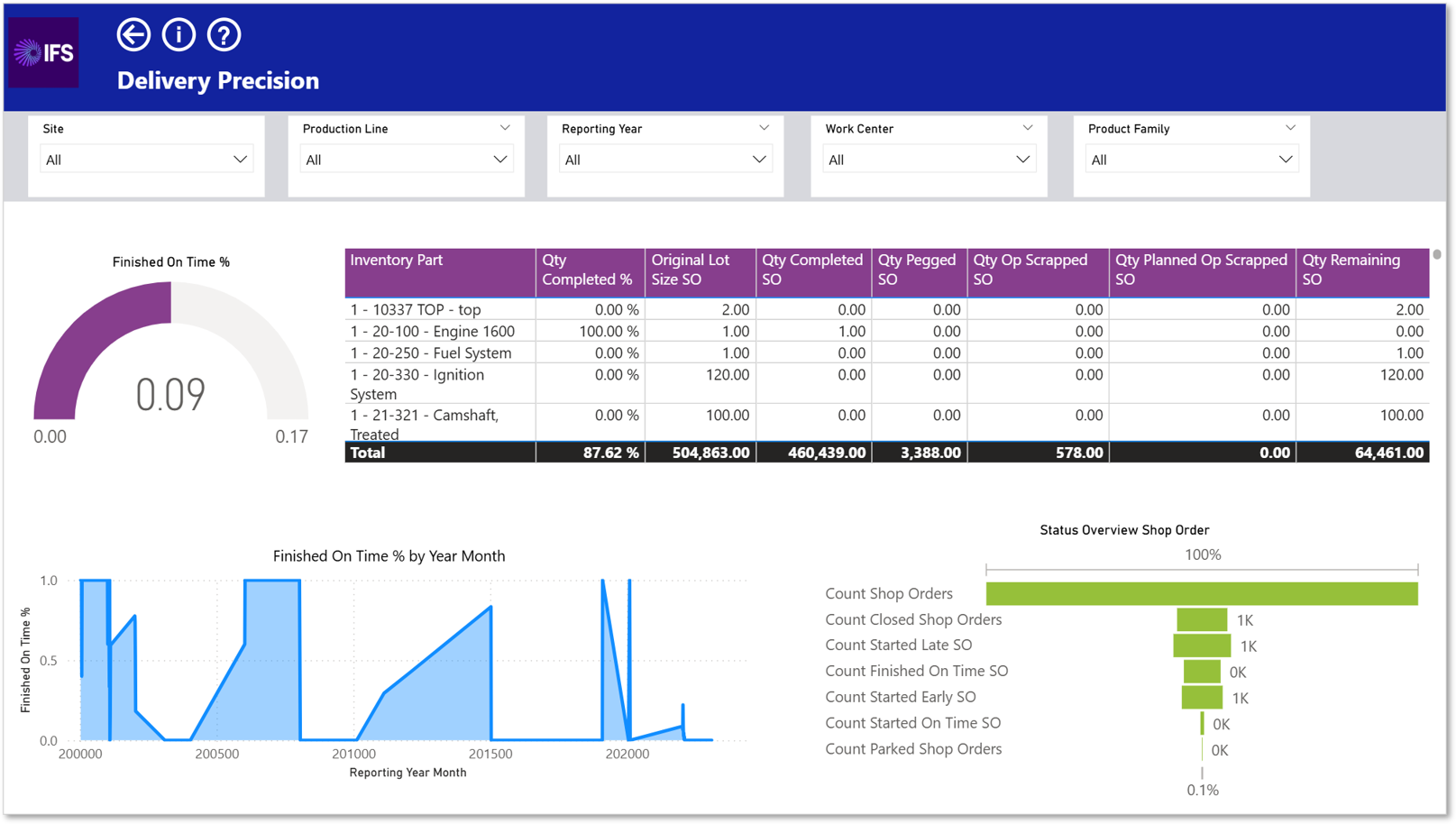Open the Site dropdown

click(x=146, y=160)
